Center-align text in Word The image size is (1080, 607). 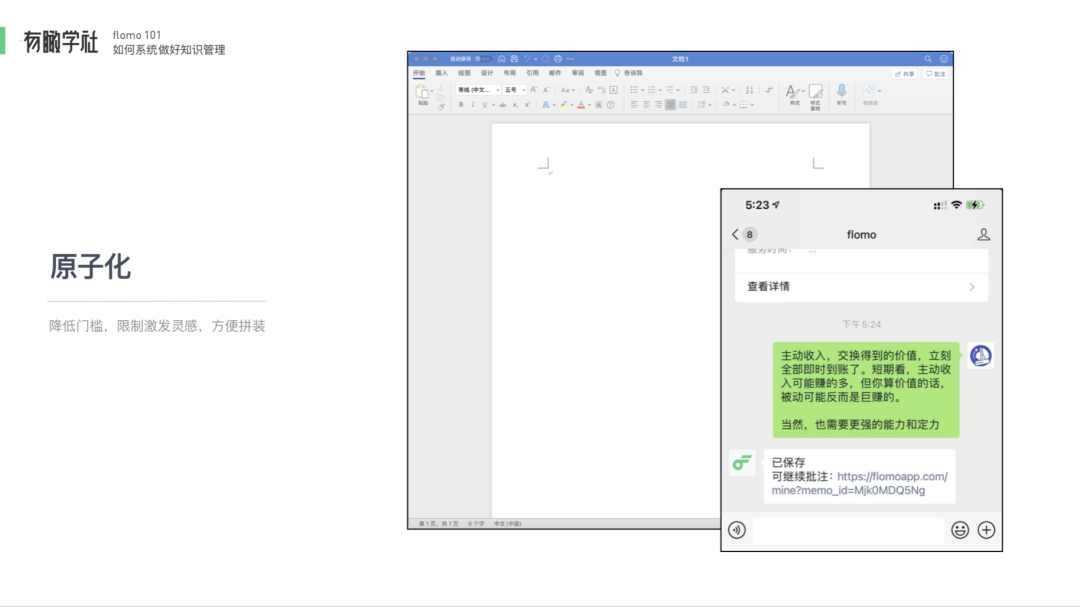pyautogui.click(x=646, y=105)
